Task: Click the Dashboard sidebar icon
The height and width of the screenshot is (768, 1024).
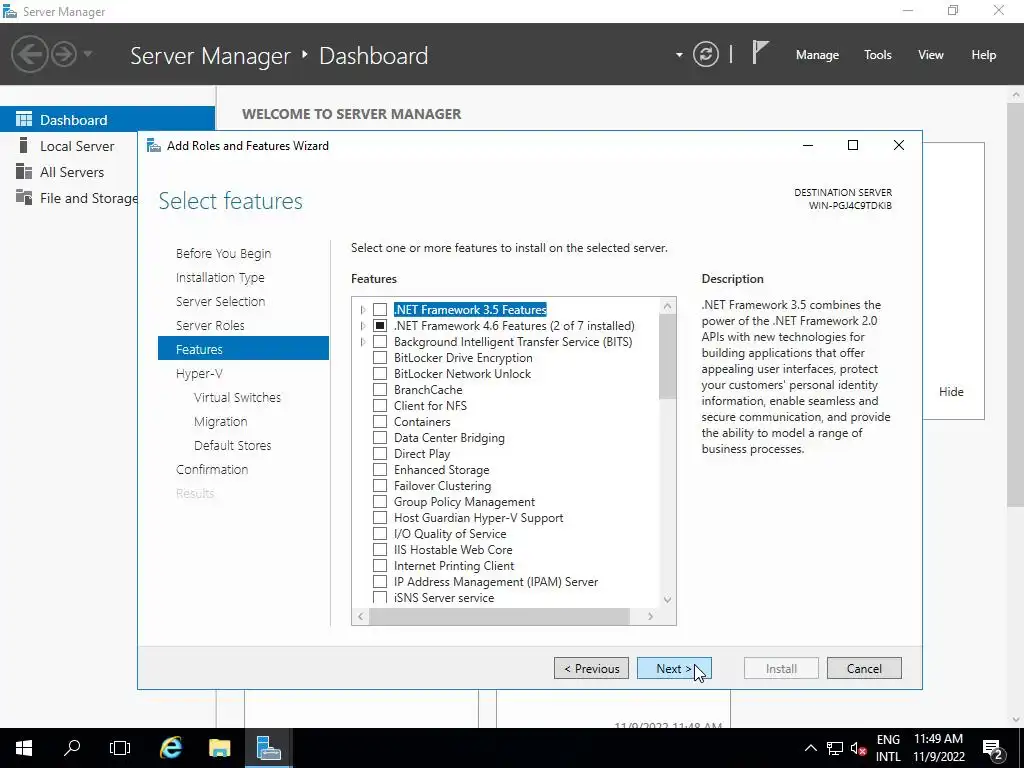Action: click(x=24, y=120)
